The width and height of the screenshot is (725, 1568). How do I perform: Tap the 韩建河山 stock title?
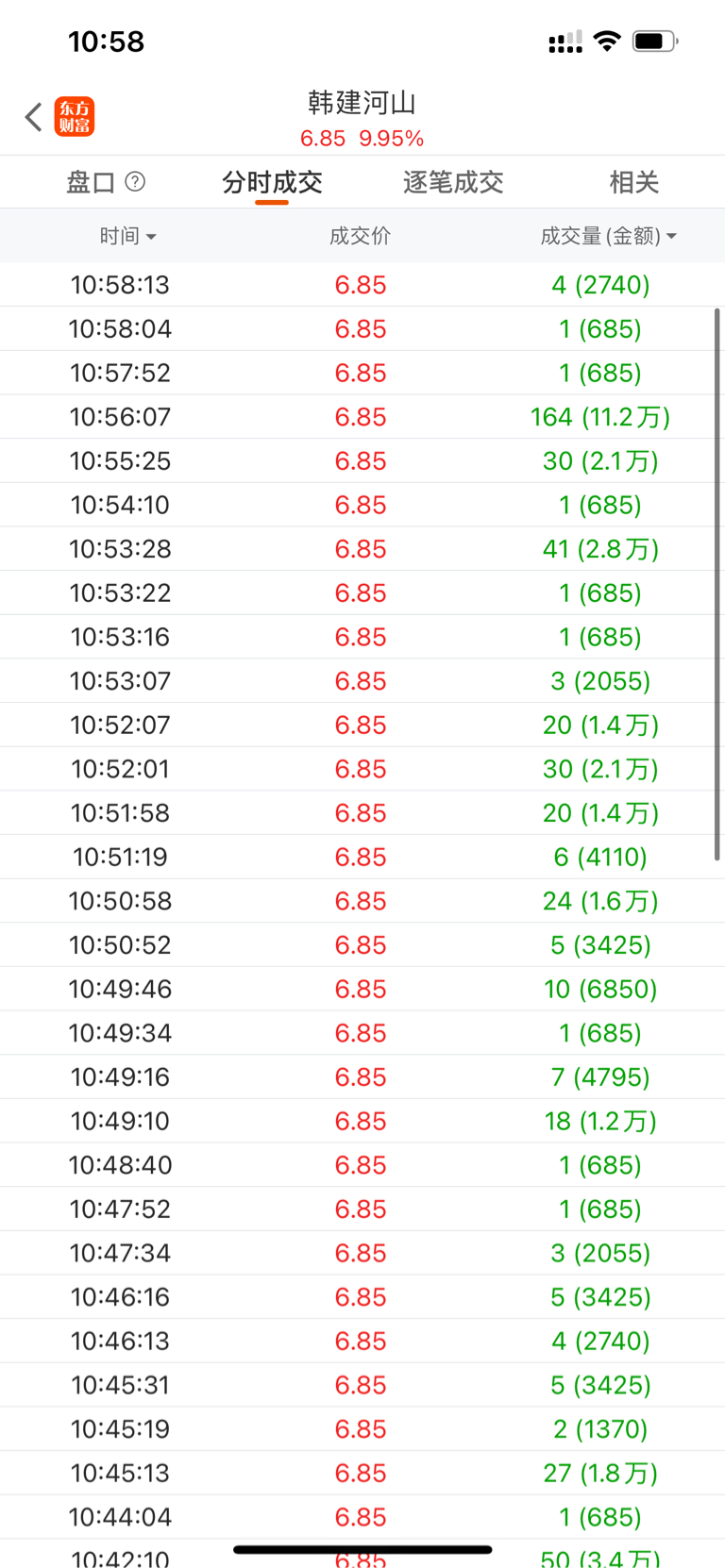tap(362, 102)
